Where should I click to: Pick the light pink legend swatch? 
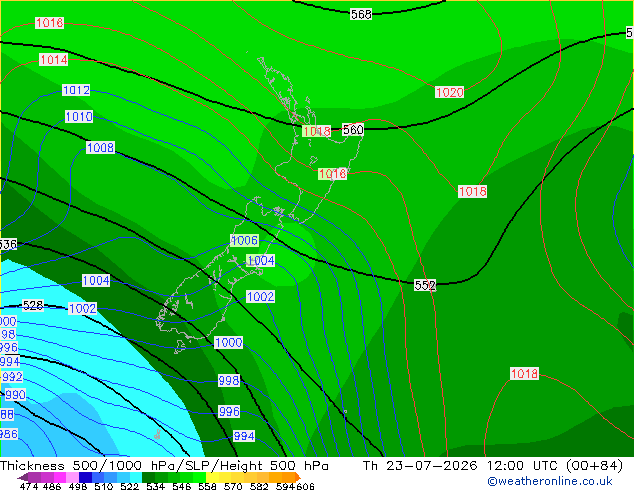[72, 477]
